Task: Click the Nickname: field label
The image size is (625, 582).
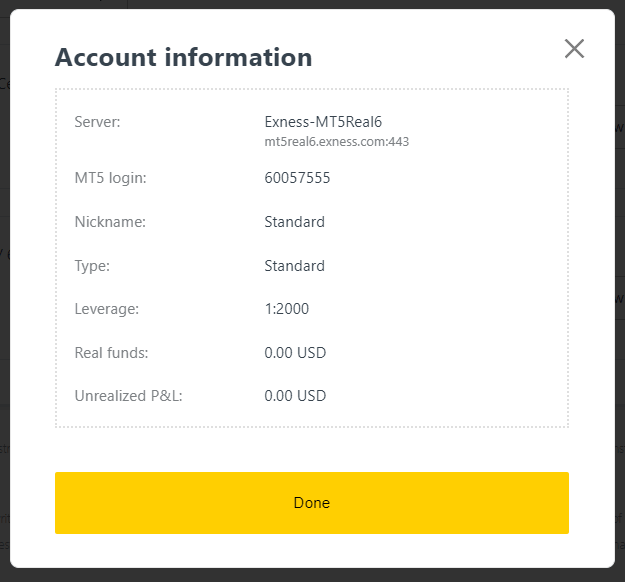Action: [110, 222]
